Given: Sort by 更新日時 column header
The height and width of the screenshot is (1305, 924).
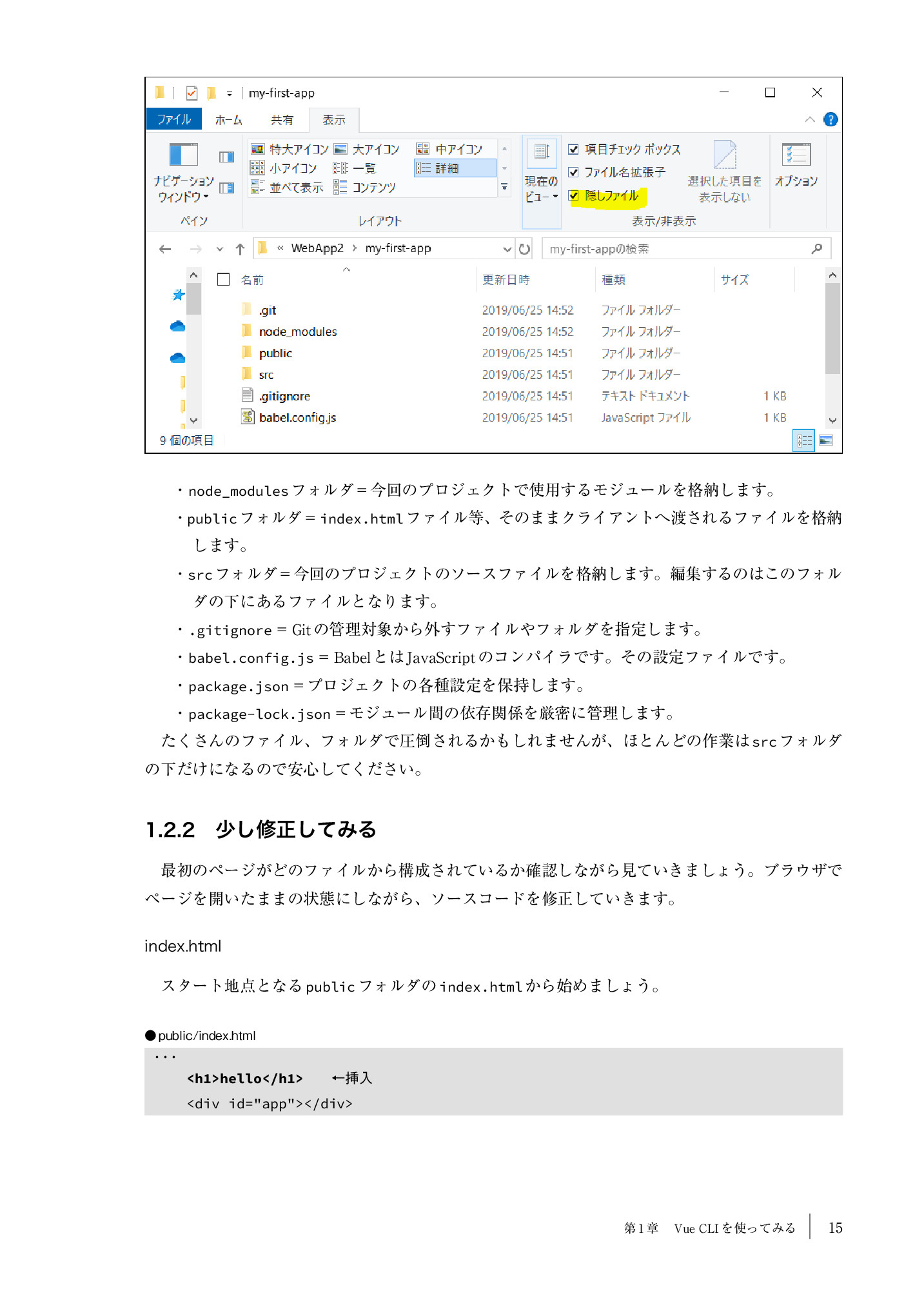Looking at the screenshot, I should pos(506,280).
